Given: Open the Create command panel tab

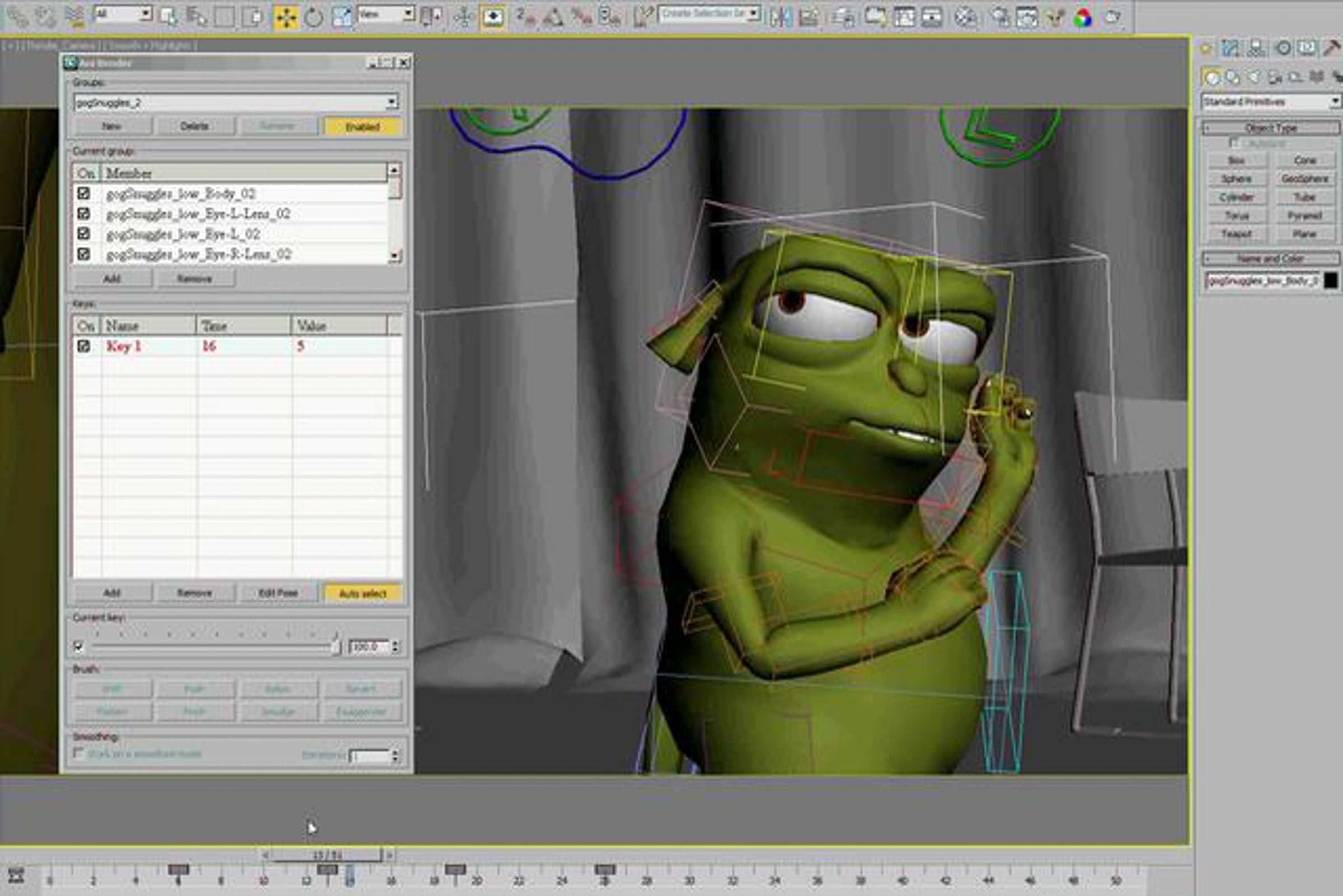Looking at the screenshot, I should point(1206,48).
